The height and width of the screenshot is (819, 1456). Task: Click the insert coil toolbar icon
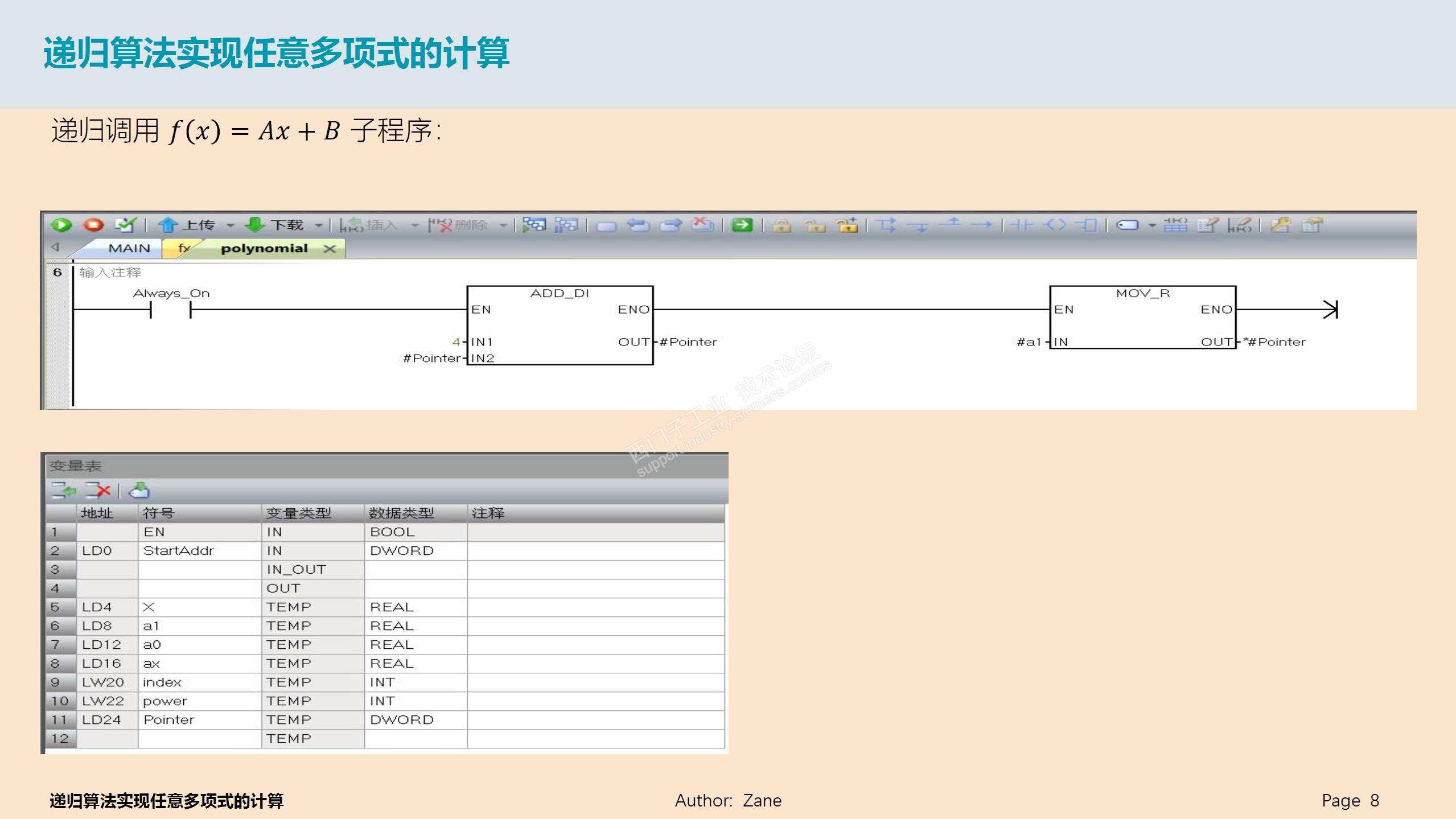(1055, 225)
